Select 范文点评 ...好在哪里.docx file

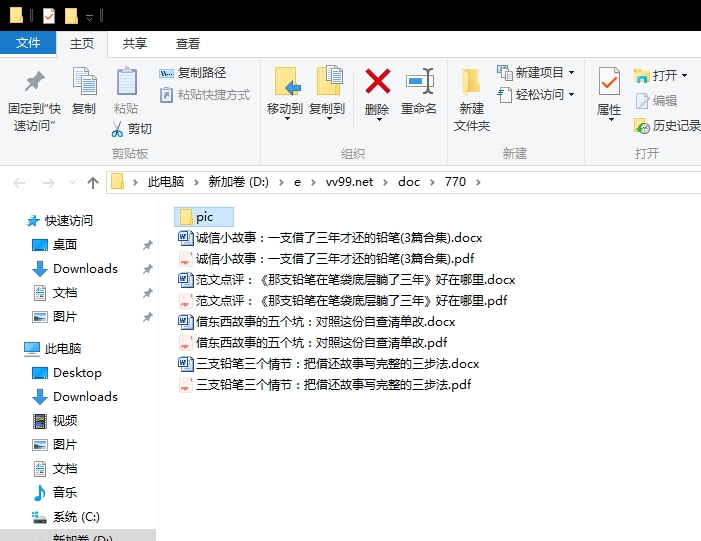click(347, 280)
